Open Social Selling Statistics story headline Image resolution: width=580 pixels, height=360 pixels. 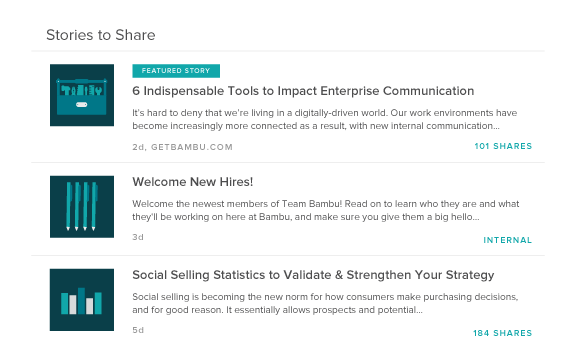pyautogui.click(x=313, y=275)
